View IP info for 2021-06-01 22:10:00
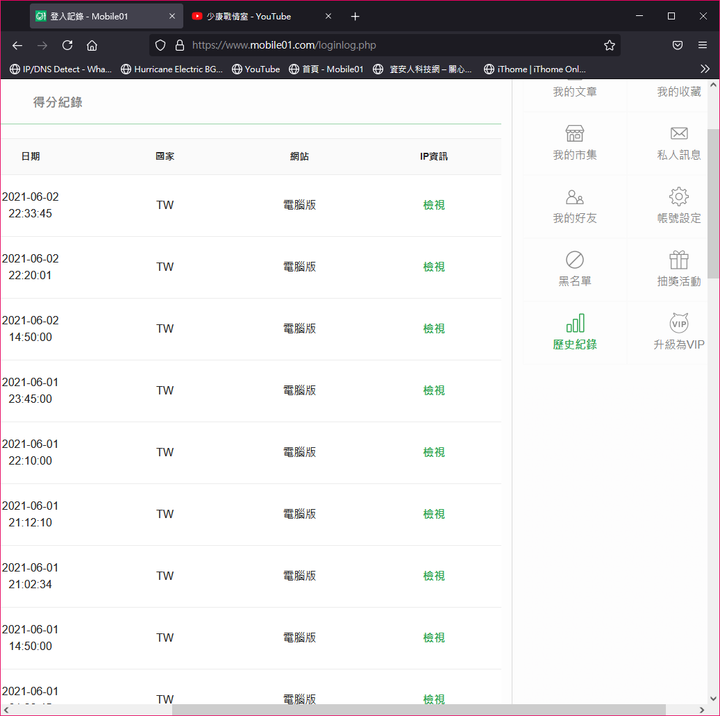720x716 pixels. tap(434, 452)
